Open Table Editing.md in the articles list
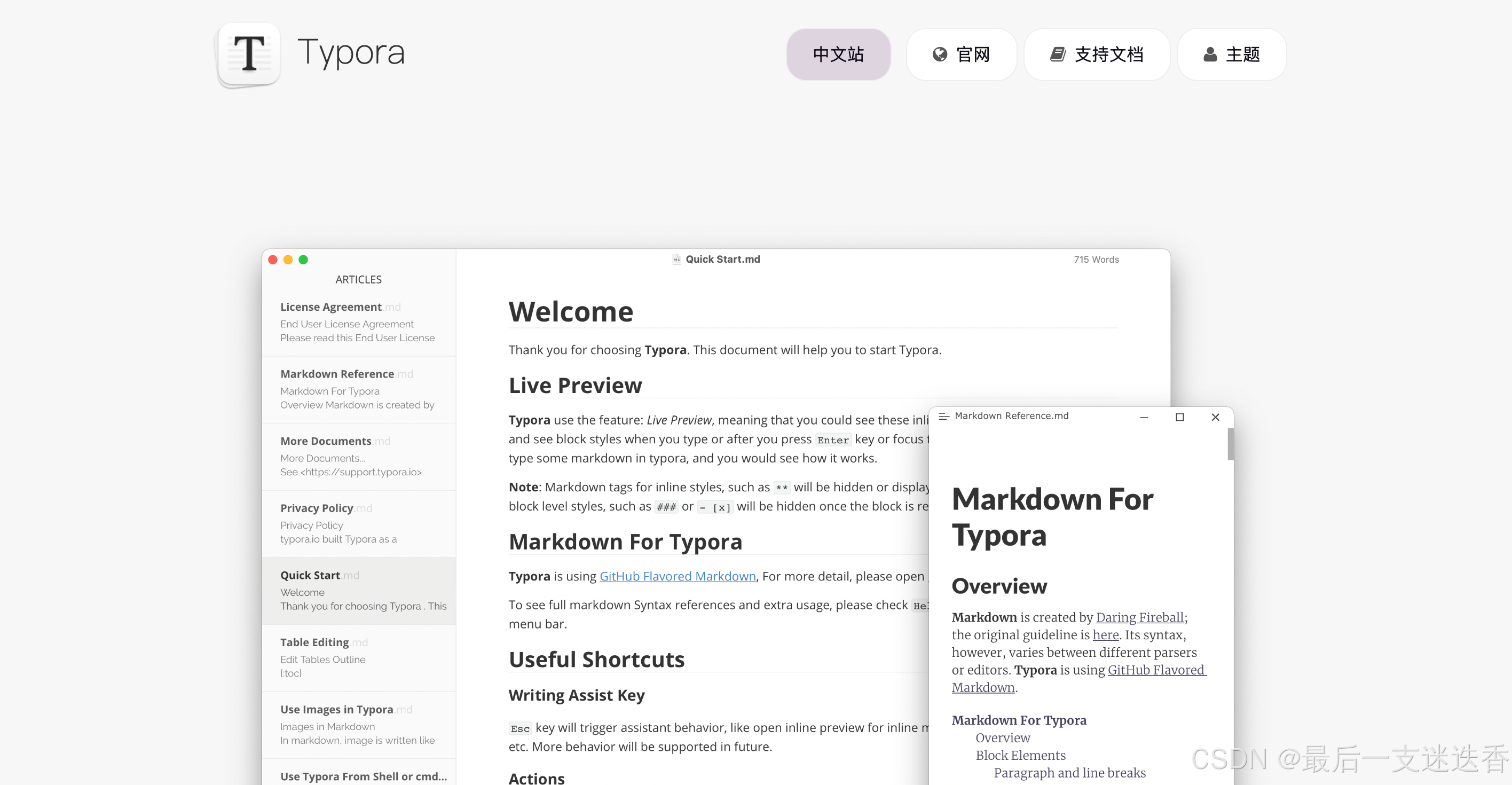 (x=359, y=657)
